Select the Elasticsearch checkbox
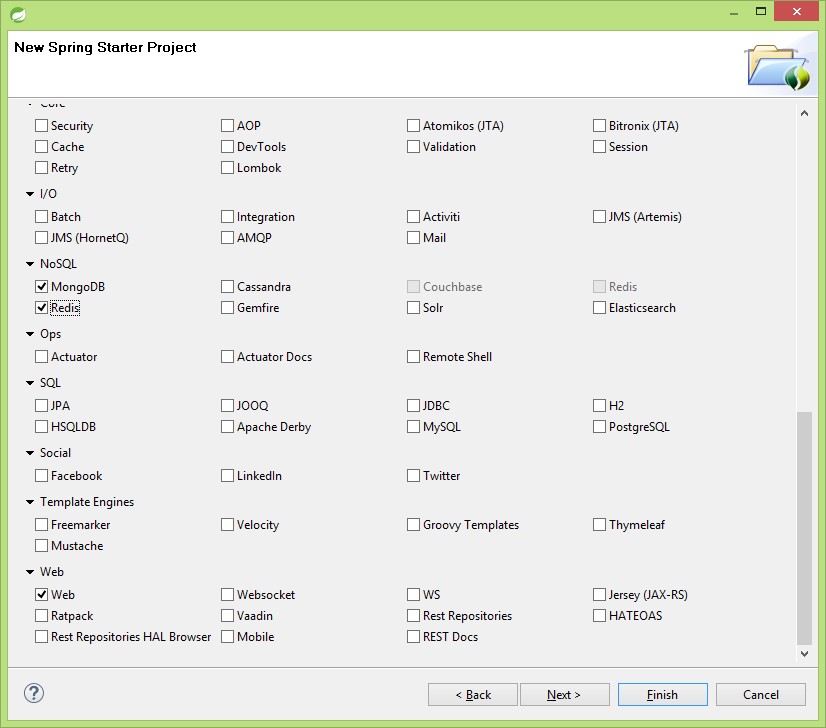Image resolution: width=826 pixels, height=728 pixels. 599,308
